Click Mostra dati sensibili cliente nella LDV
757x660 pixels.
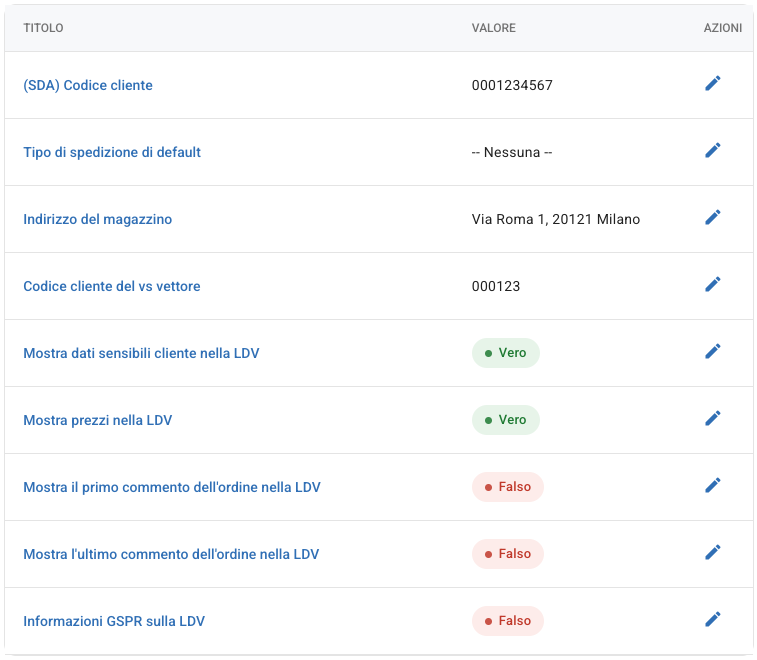(x=141, y=353)
